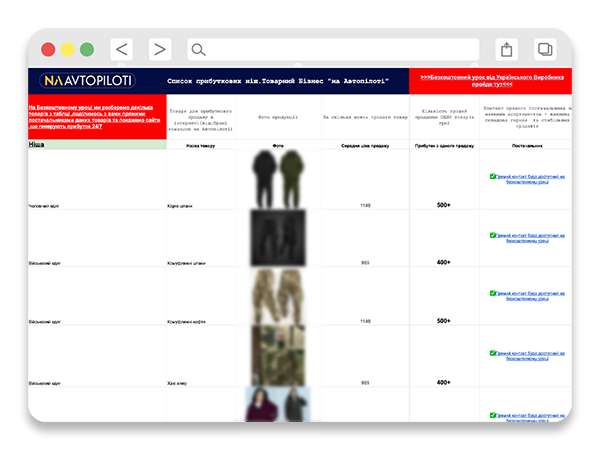Viewport: 600px width, 456px height.
Task: Click the browser forward arrow
Action: click(160, 49)
